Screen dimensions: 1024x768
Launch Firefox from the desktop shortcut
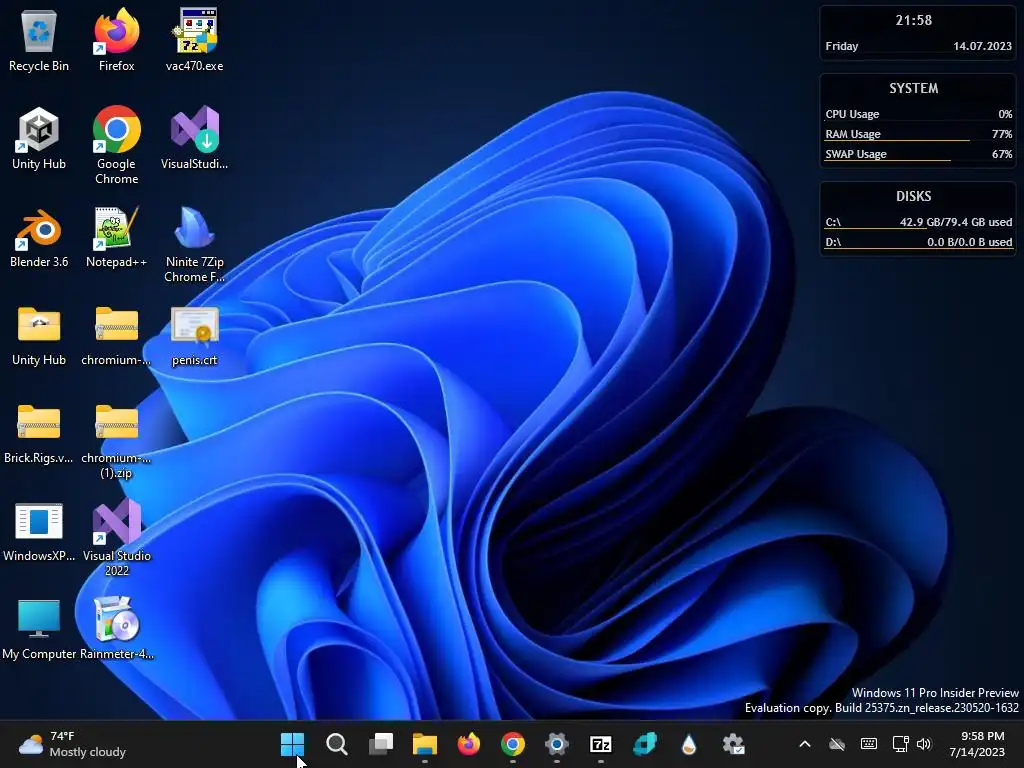(x=116, y=40)
